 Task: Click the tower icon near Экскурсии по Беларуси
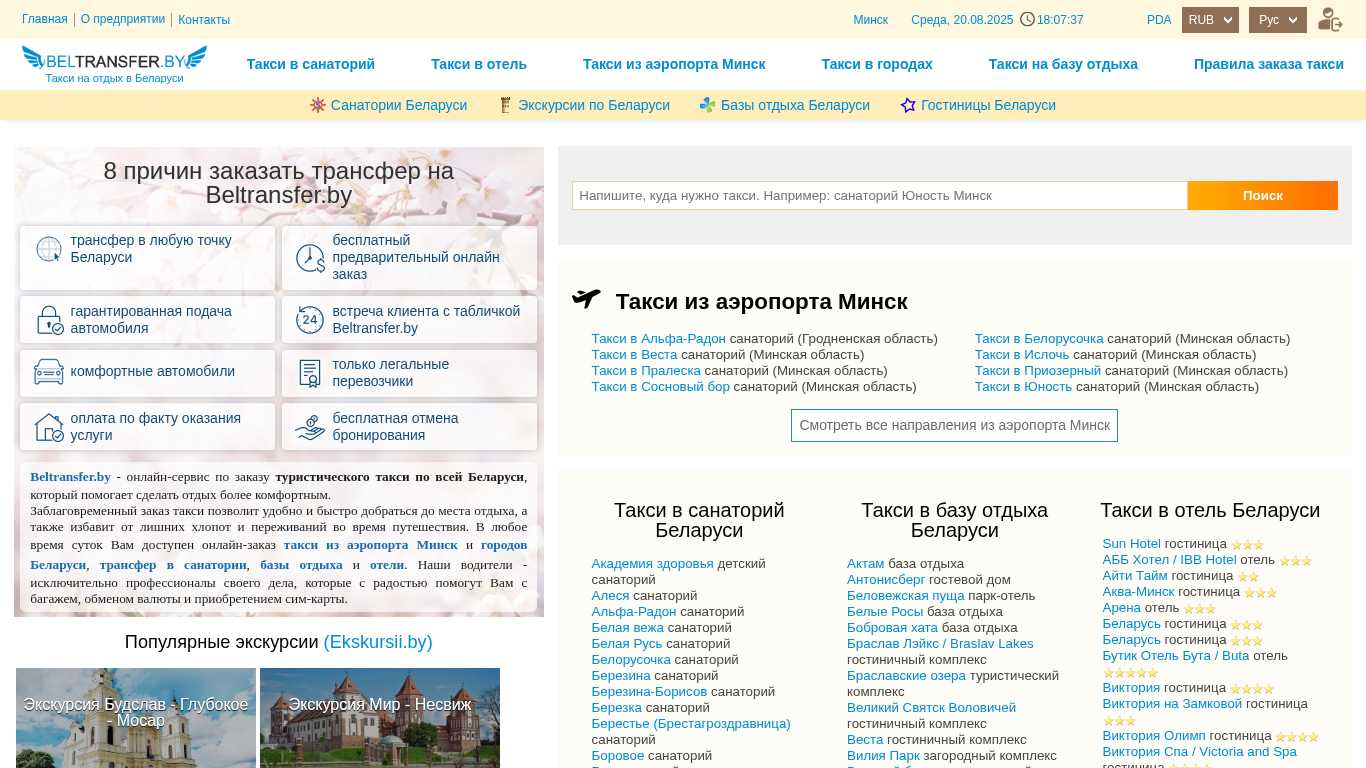505,105
